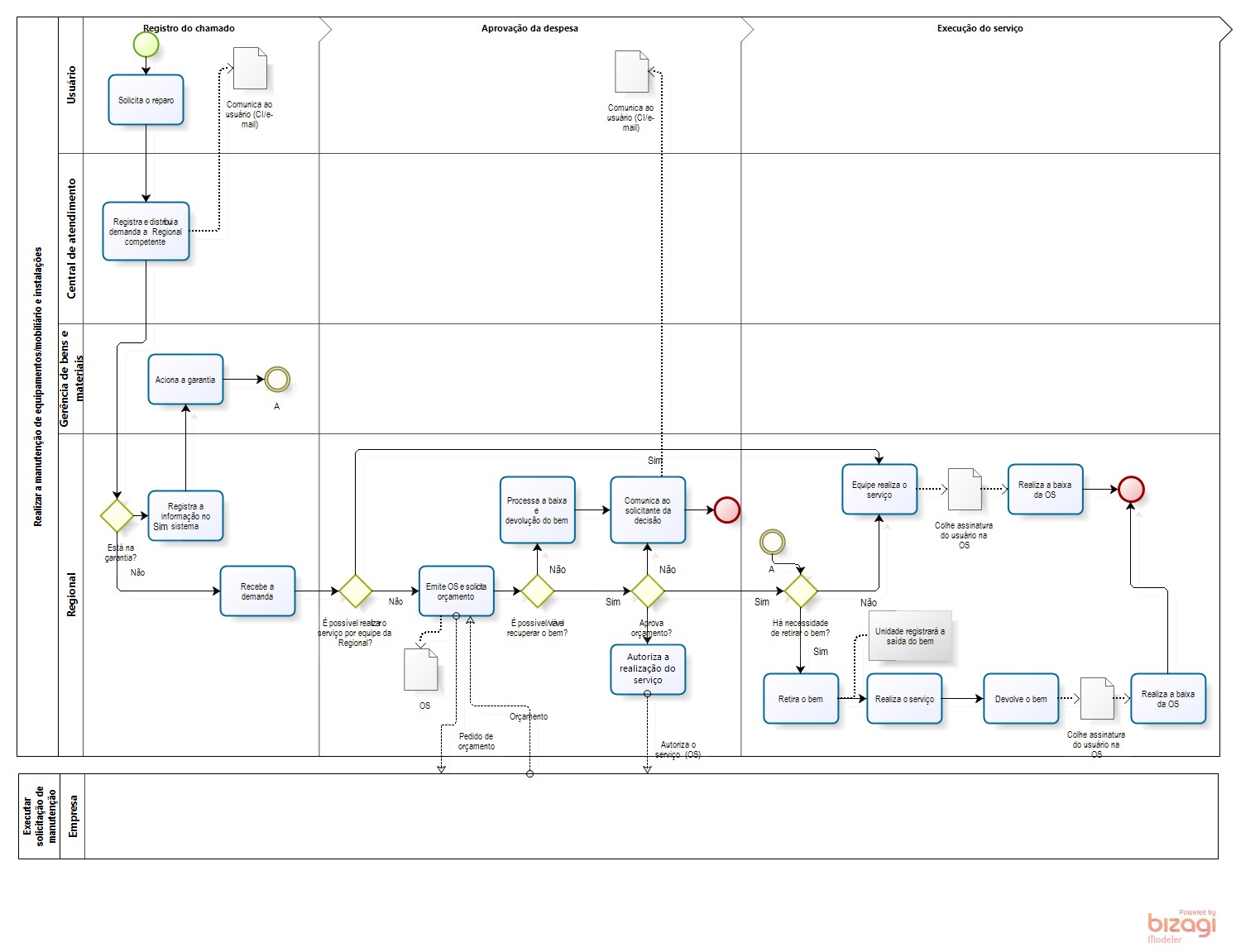Click the green start event circle
This screenshot has height=952, width=1236.
click(x=146, y=45)
